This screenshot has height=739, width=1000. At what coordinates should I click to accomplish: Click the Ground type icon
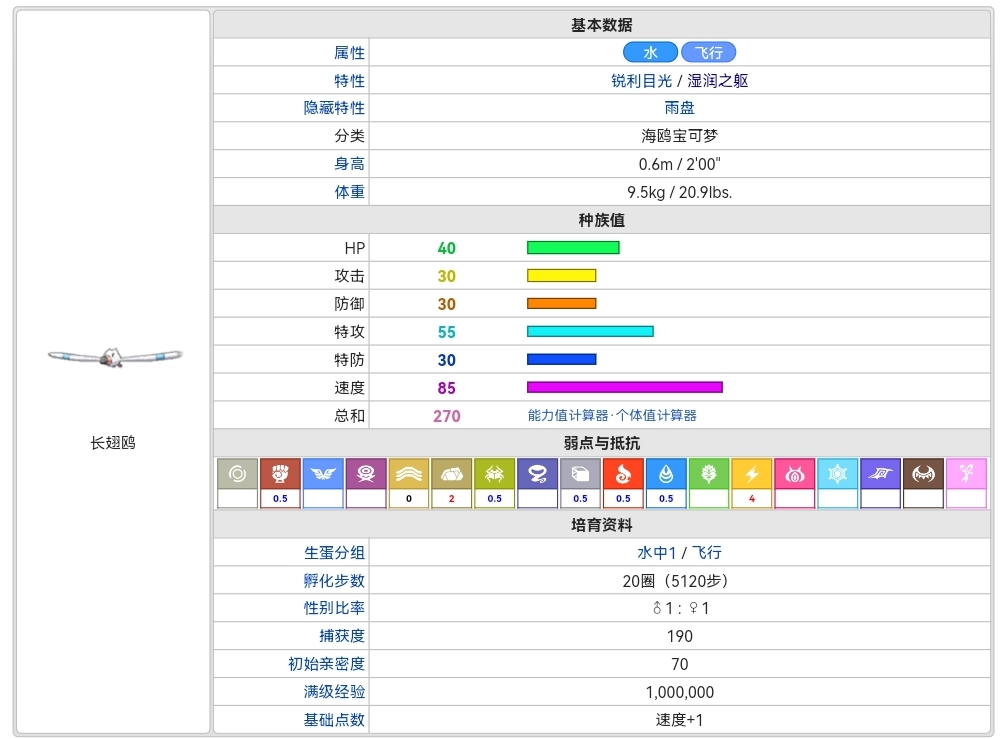[409, 474]
